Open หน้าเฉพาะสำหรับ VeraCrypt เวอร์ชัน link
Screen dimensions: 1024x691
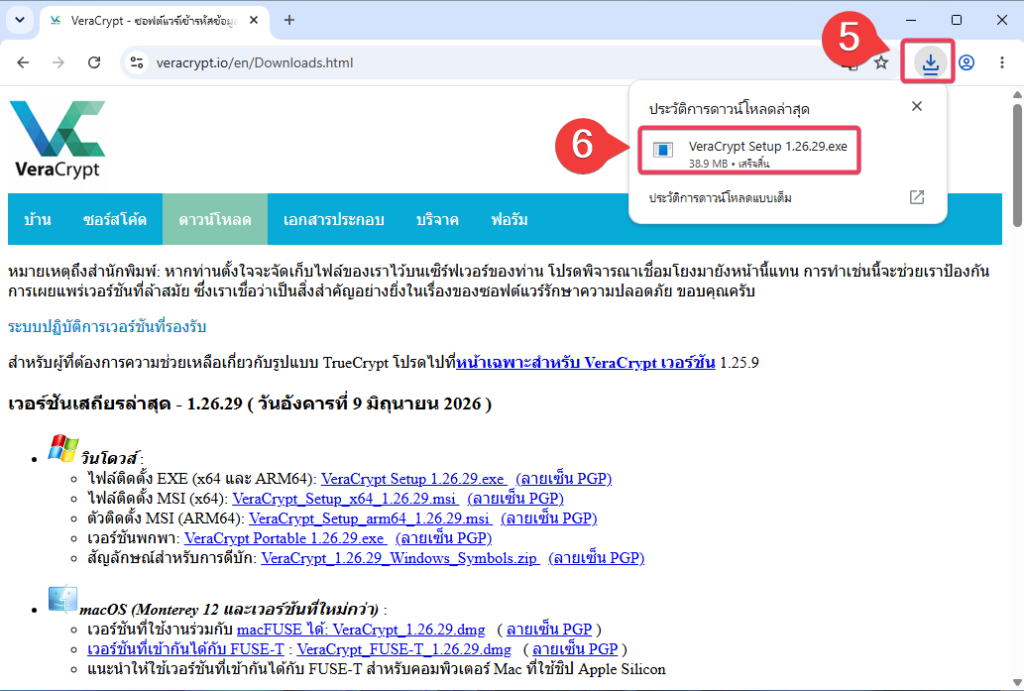pos(585,362)
